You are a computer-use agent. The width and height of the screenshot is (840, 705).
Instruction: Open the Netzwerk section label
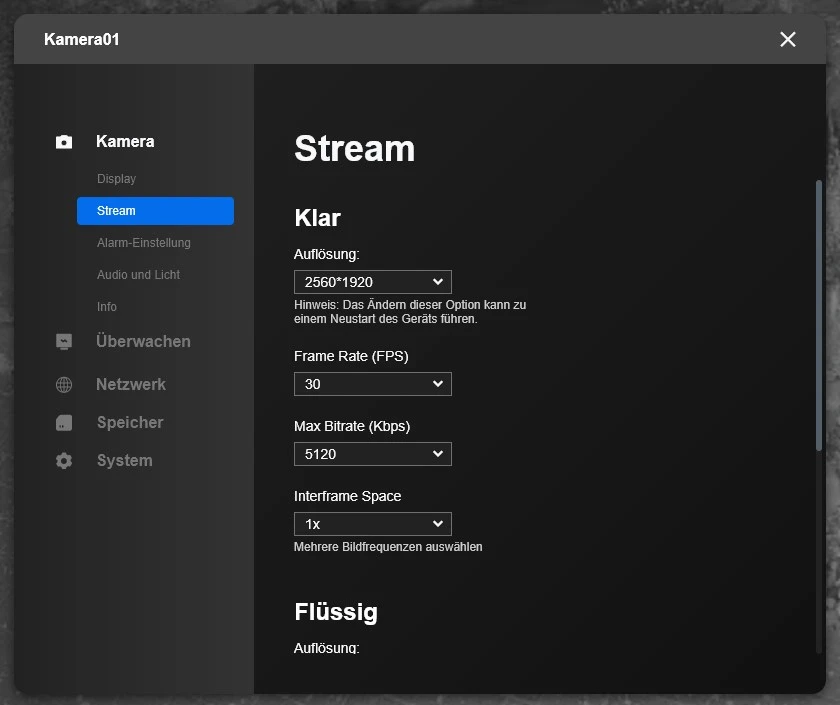click(x=131, y=385)
